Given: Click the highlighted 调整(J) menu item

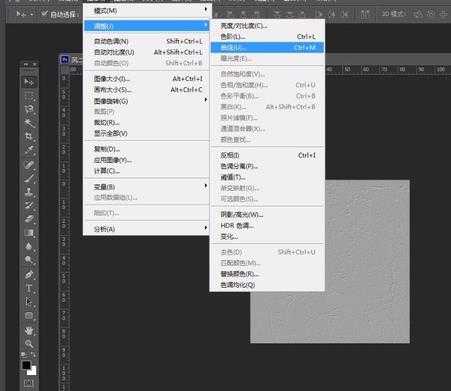Looking at the screenshot, I should 147,26.
